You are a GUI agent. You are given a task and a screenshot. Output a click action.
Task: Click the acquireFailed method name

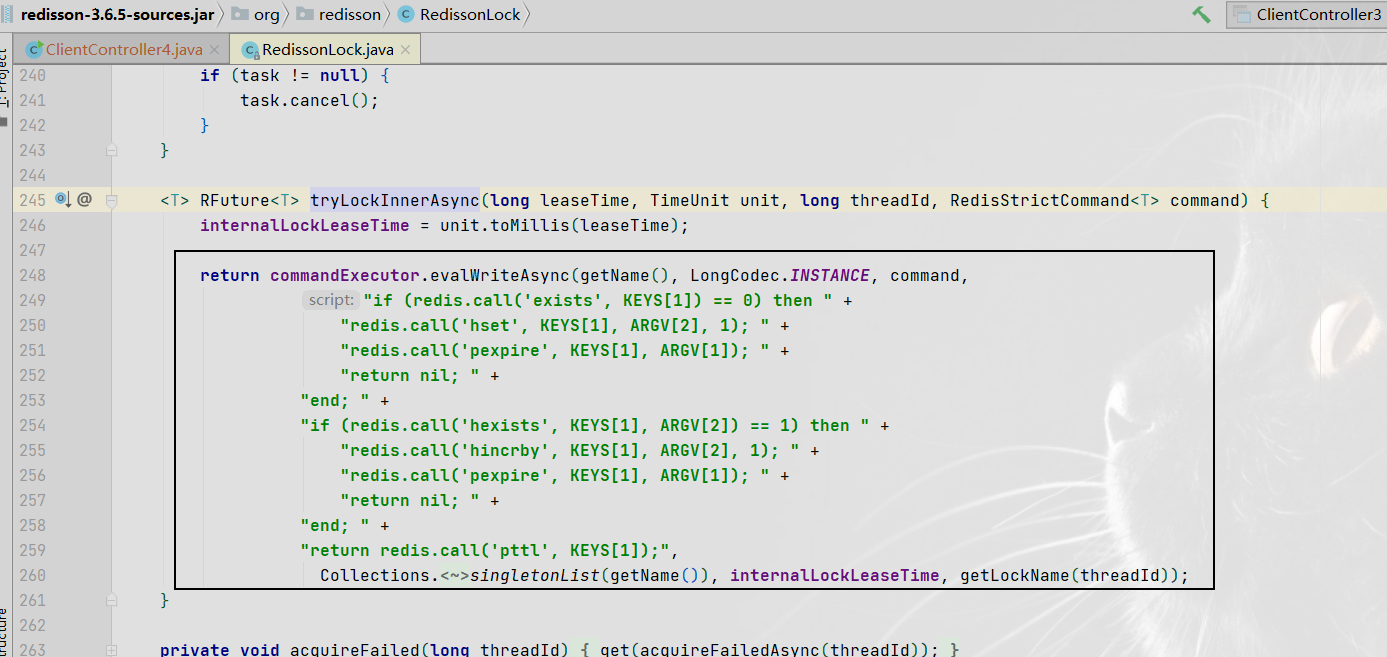click(x=355, y=650)
